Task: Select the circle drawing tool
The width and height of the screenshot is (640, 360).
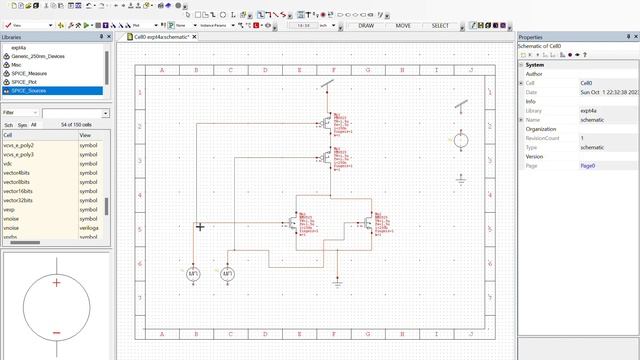Action: tap(223, 15)
